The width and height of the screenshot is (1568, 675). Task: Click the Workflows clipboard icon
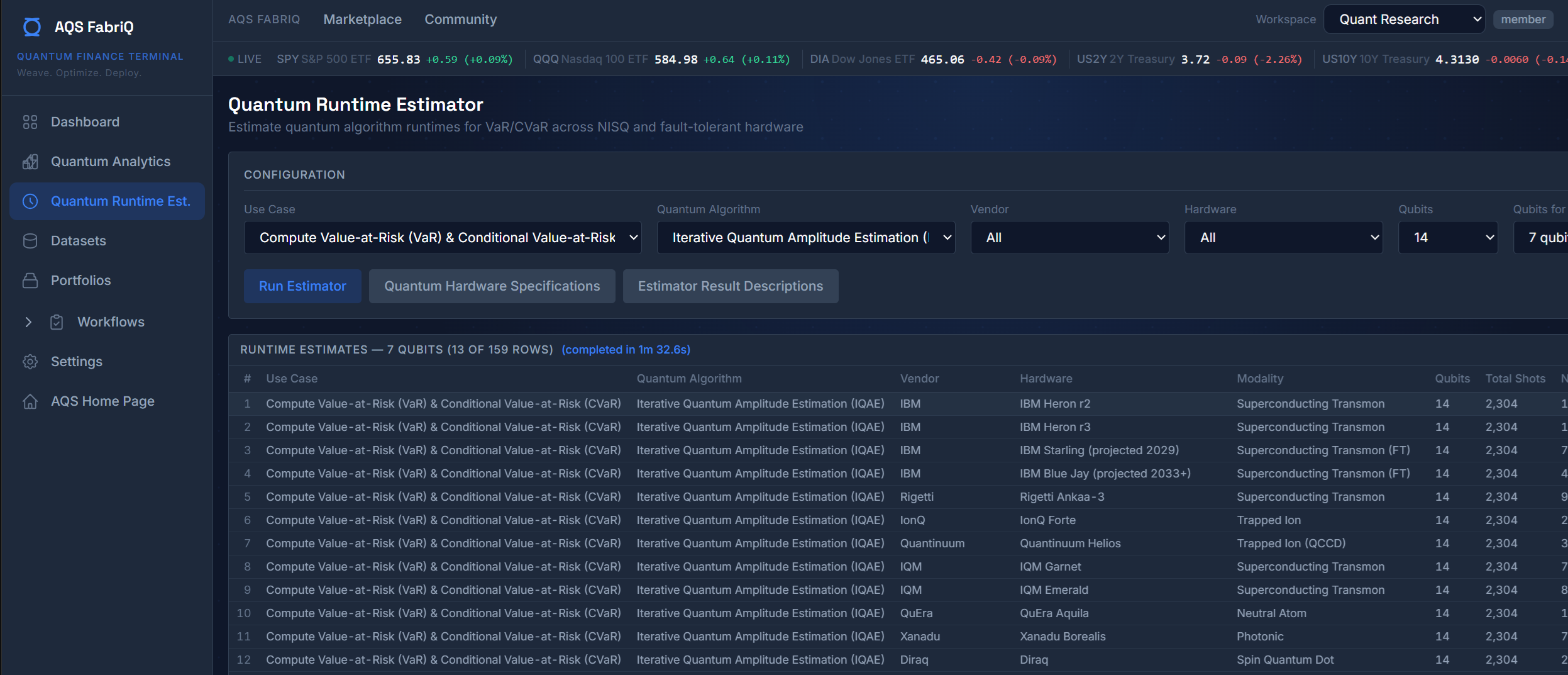point(57,321)
